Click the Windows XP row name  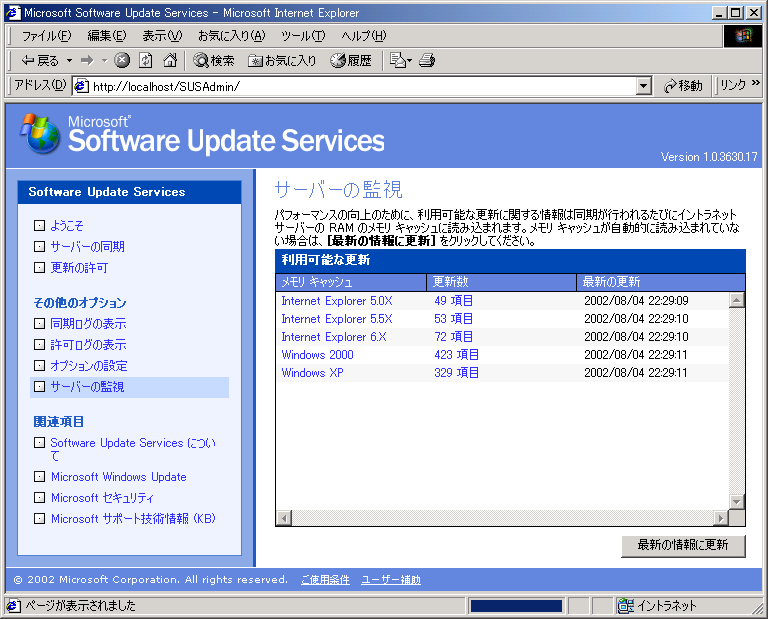point(312,373)
